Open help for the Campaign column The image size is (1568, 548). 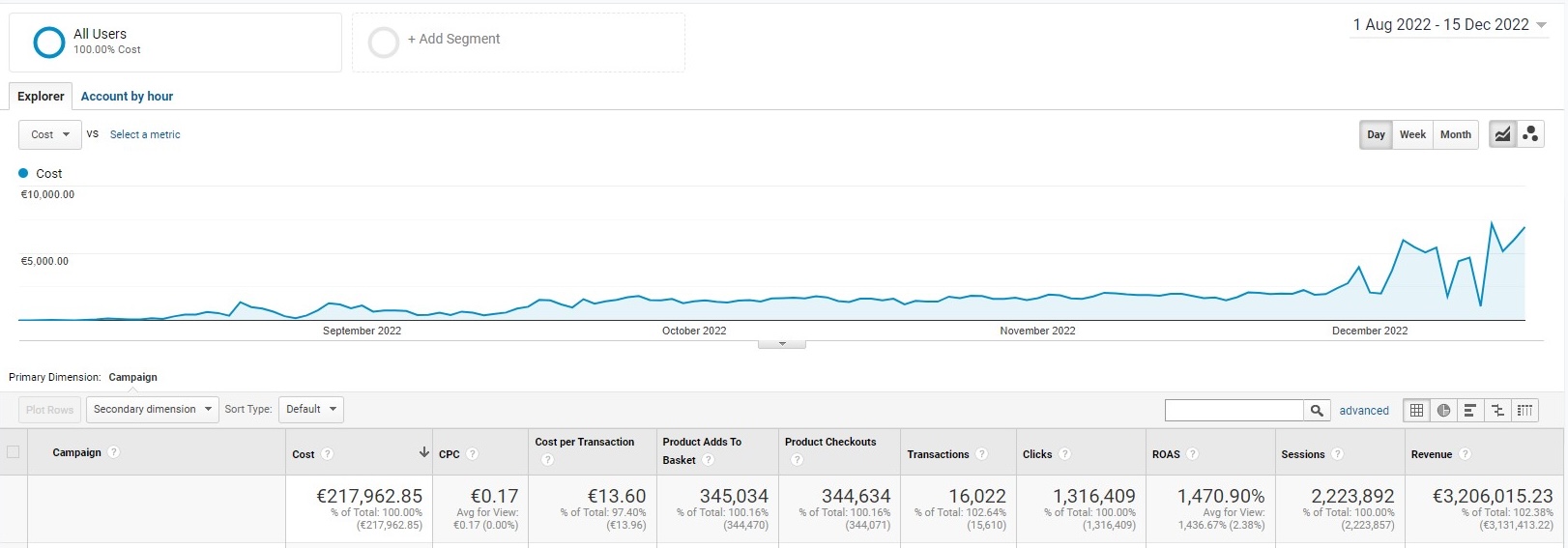[114, 452]
